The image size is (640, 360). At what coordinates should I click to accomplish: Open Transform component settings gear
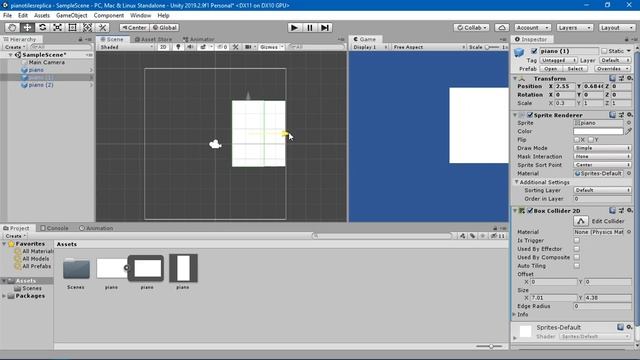point(630,78)
